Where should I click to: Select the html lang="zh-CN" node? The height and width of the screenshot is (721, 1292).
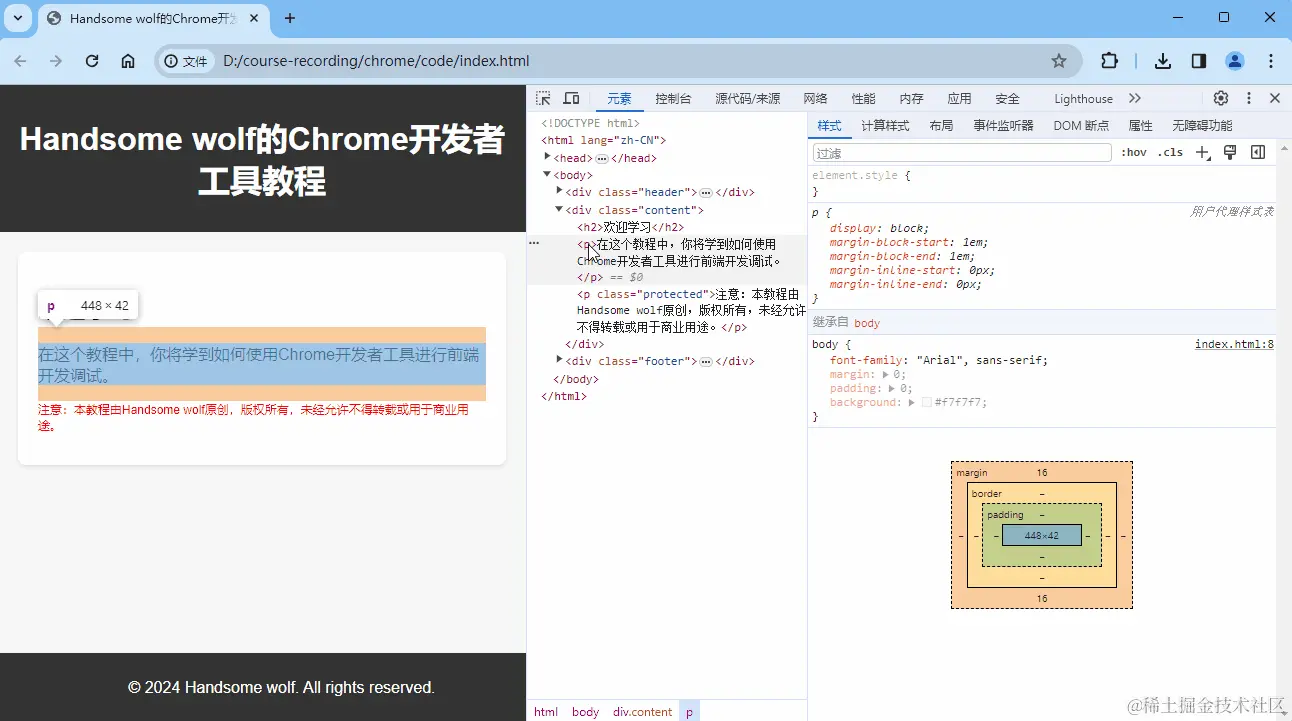(x=603, y=141)
